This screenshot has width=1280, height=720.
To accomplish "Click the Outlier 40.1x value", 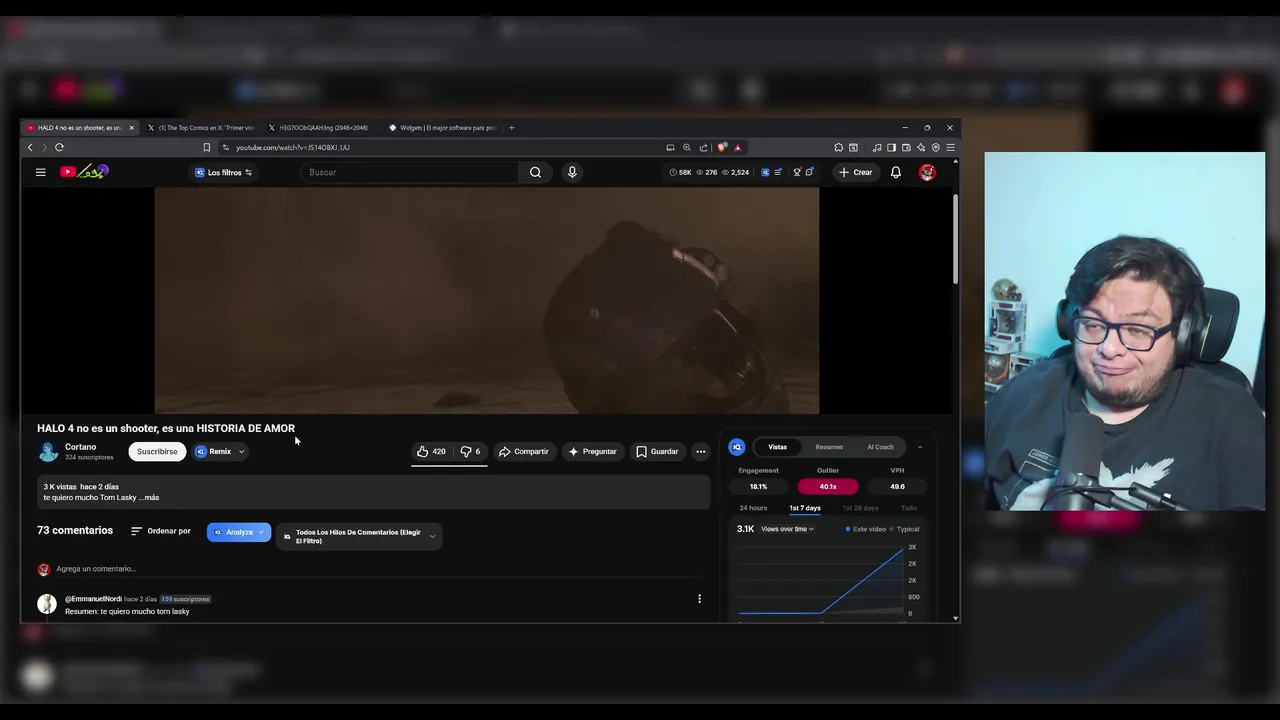I will click(x=828, y=486).
